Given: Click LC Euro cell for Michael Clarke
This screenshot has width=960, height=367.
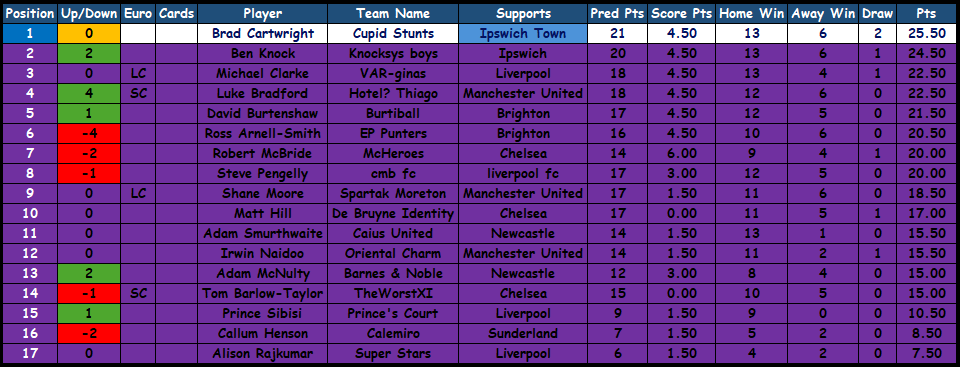Looking at the screenshot, I should [x=138, y=74].
